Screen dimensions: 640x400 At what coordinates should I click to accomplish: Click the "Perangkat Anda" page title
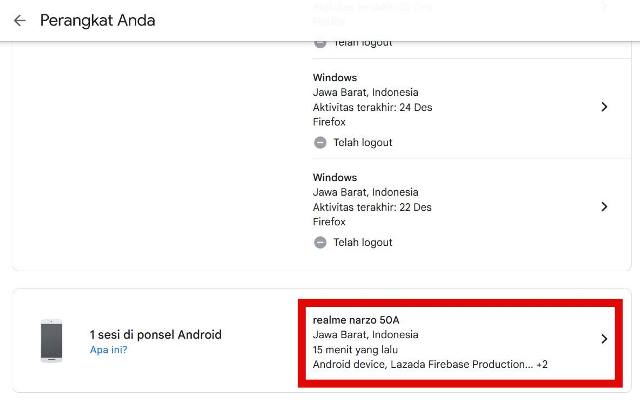pyautogui.click(x=98, y=21)
